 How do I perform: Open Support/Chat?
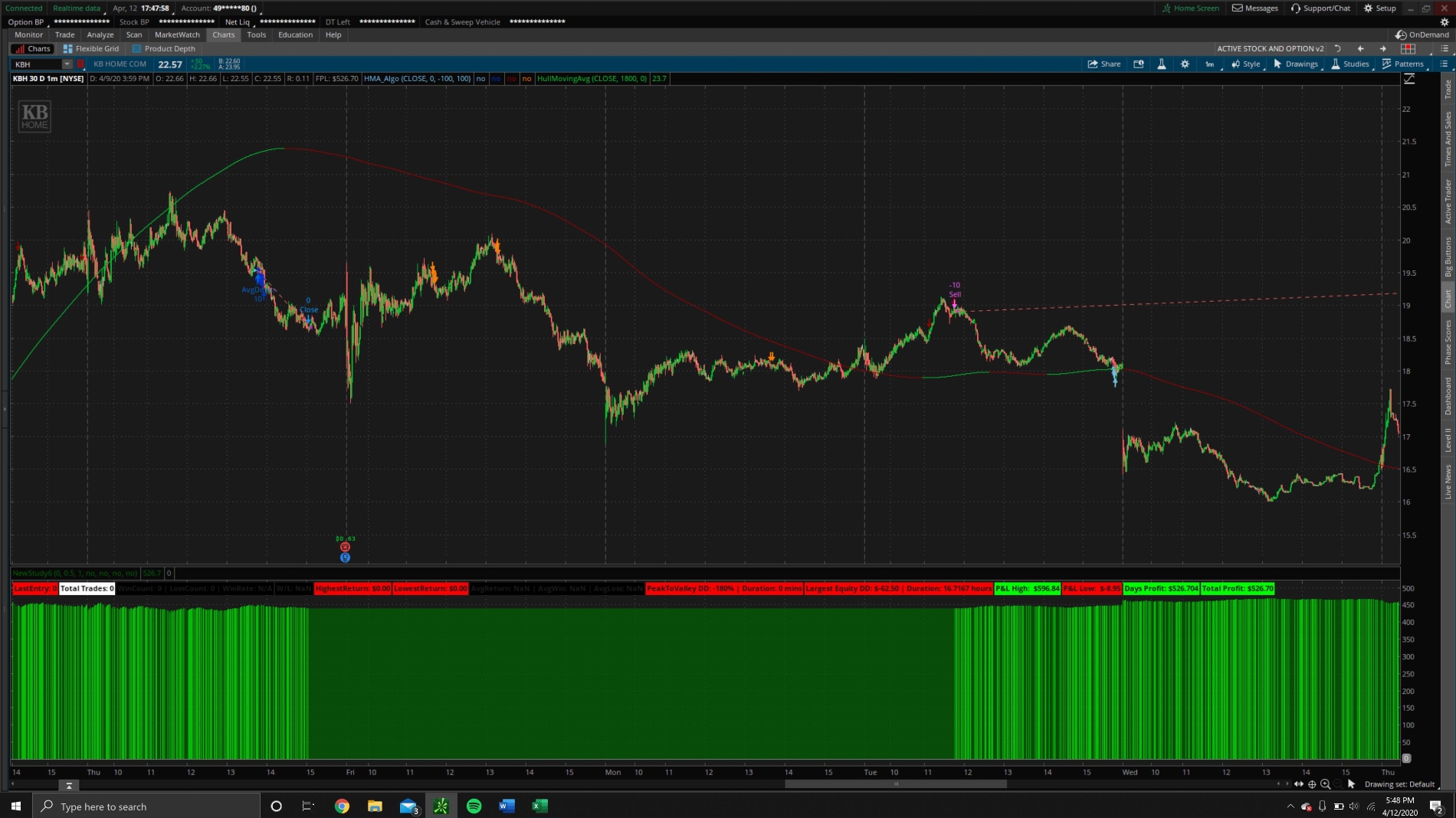(1320, 8)
